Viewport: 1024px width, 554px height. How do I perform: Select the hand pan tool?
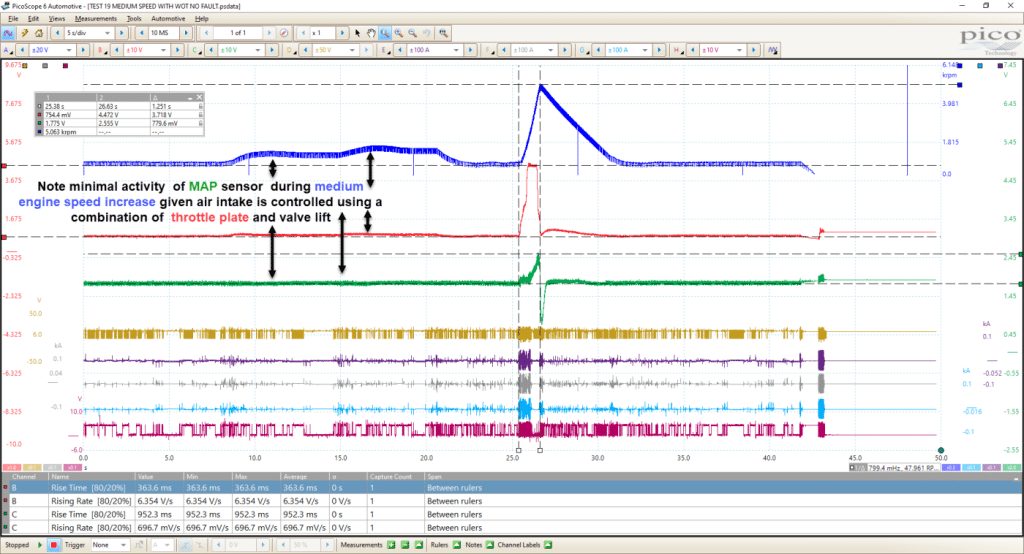click(371, 33)
